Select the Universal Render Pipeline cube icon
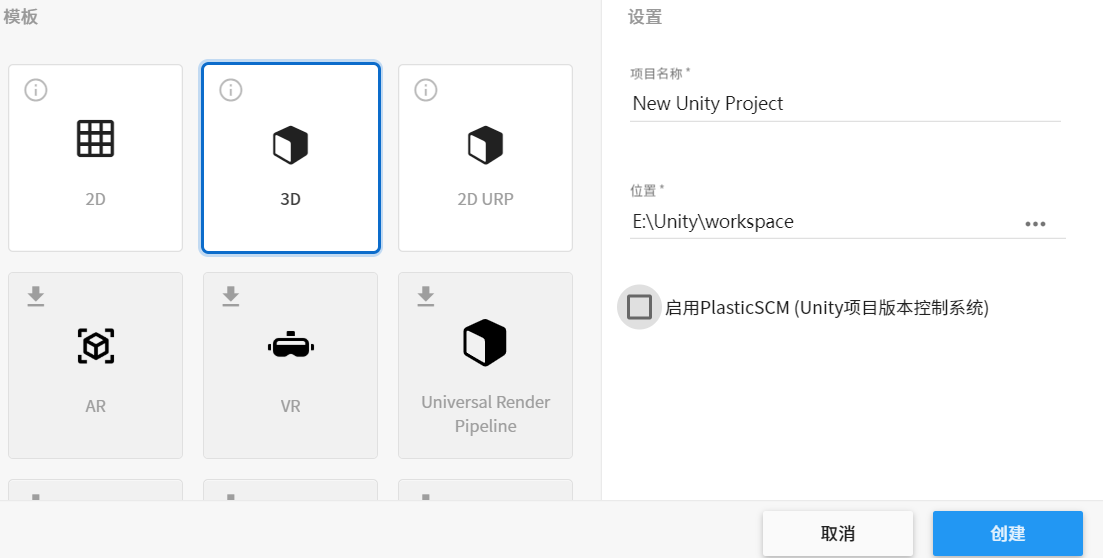Screen dimensions: 1103x558 coord(485,343)
